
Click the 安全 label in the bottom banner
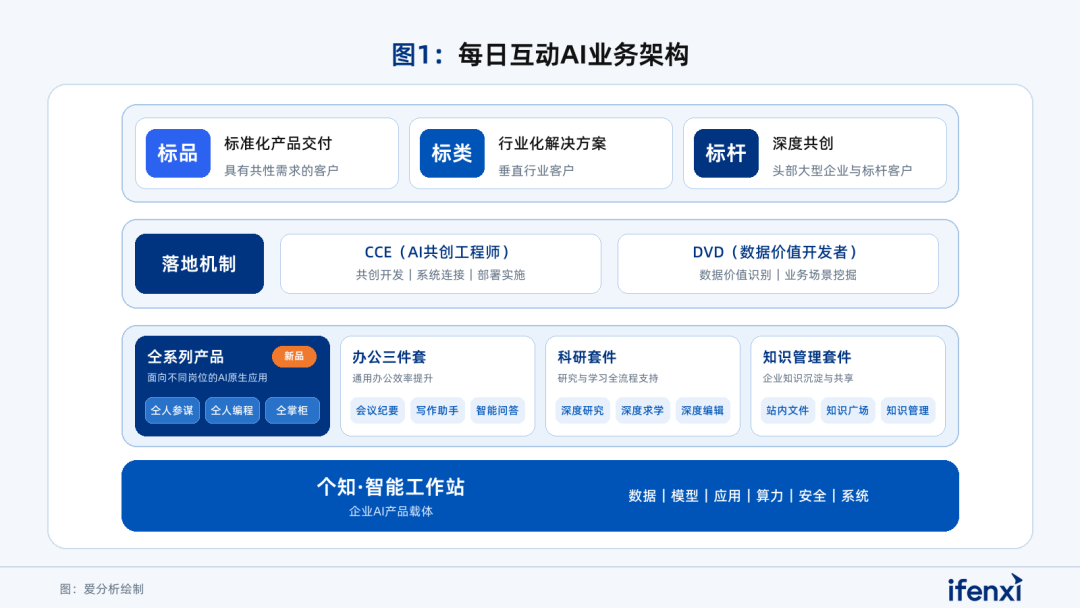(813, 496)
